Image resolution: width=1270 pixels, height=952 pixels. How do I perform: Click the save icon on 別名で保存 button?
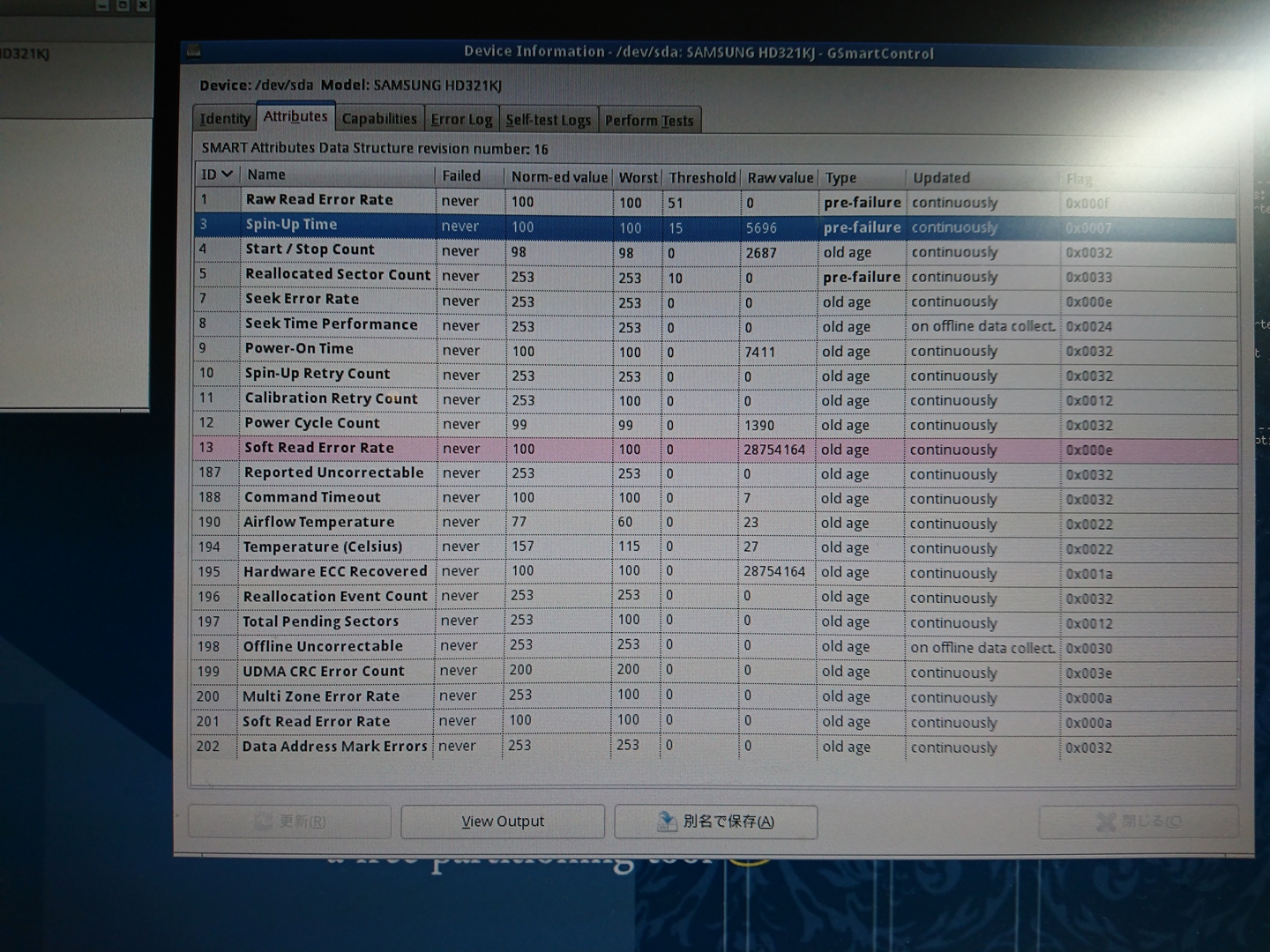667,822
